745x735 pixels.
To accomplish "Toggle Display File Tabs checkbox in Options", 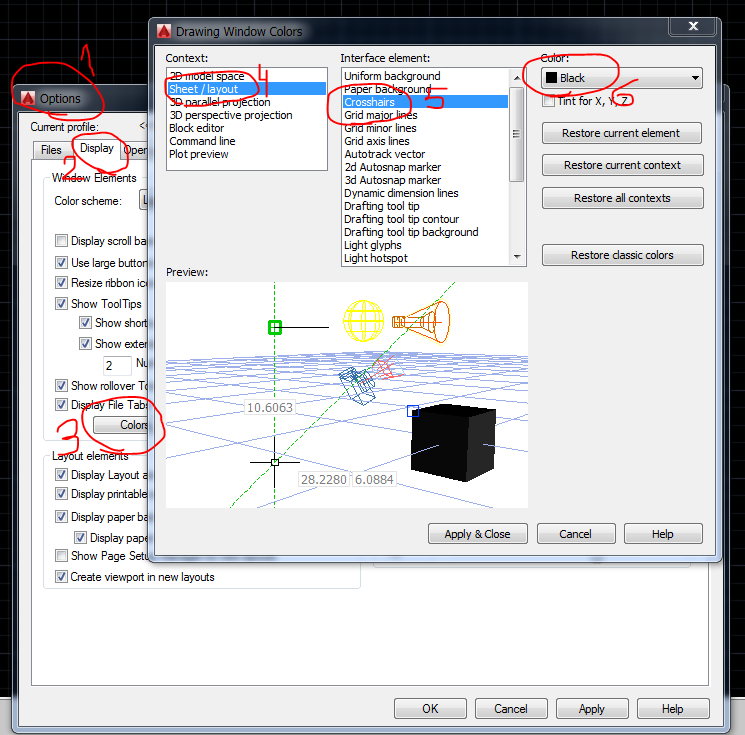I will pos(61,405).
